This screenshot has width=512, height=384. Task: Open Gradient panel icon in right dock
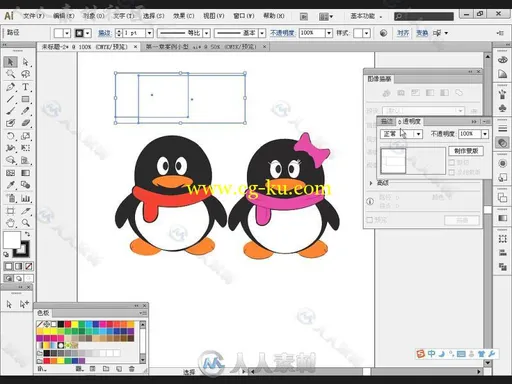click(x=502, y=218)
